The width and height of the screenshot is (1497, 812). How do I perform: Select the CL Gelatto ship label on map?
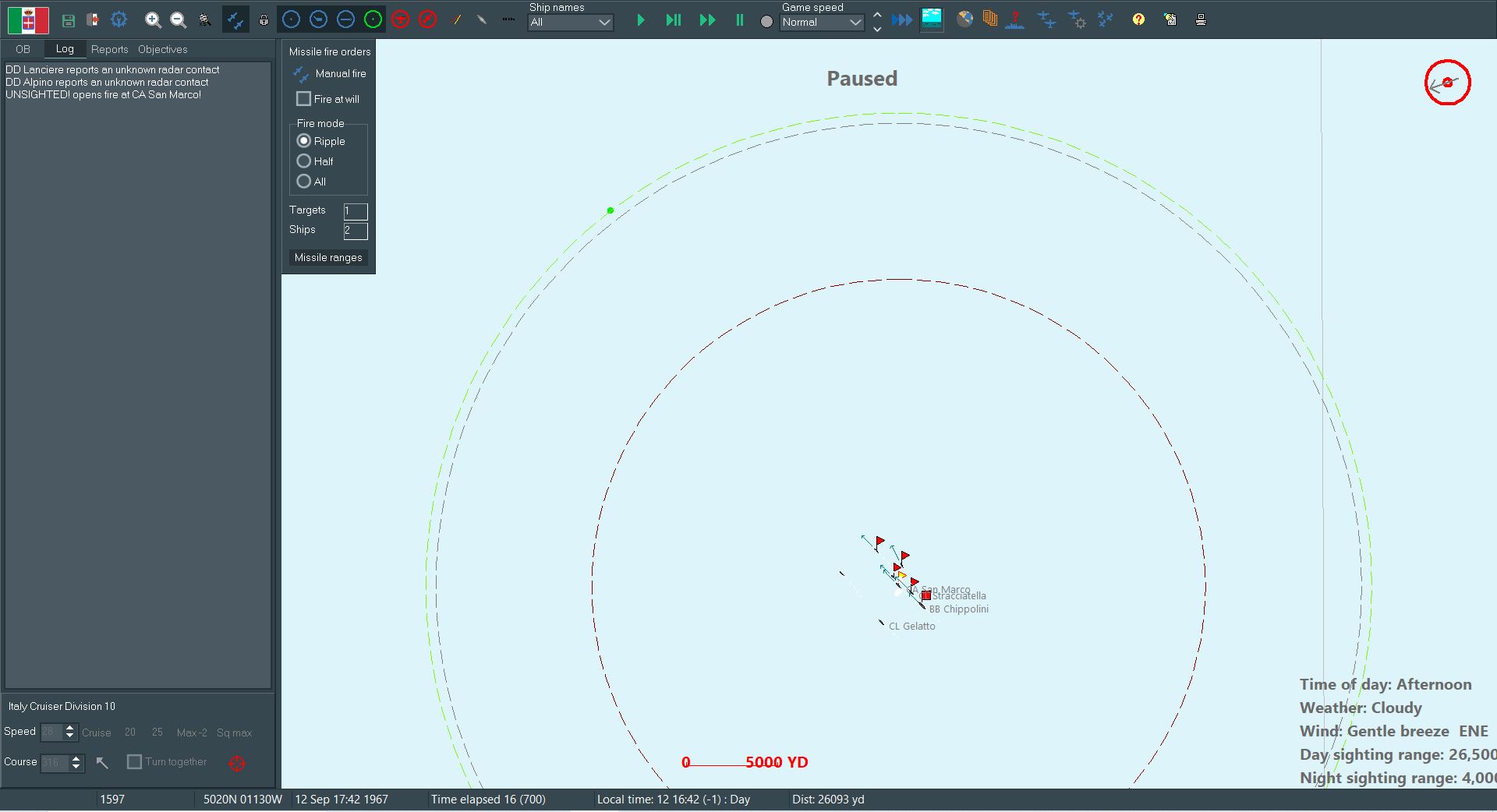(912, 627)
